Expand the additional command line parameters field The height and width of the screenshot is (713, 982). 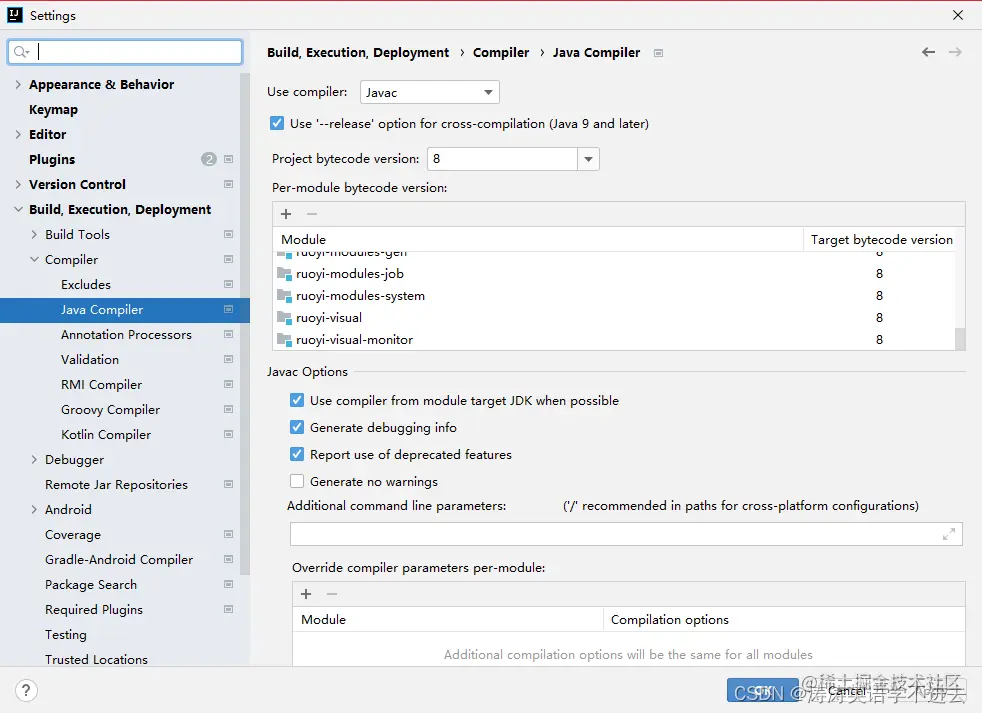[x=949, y=534]
